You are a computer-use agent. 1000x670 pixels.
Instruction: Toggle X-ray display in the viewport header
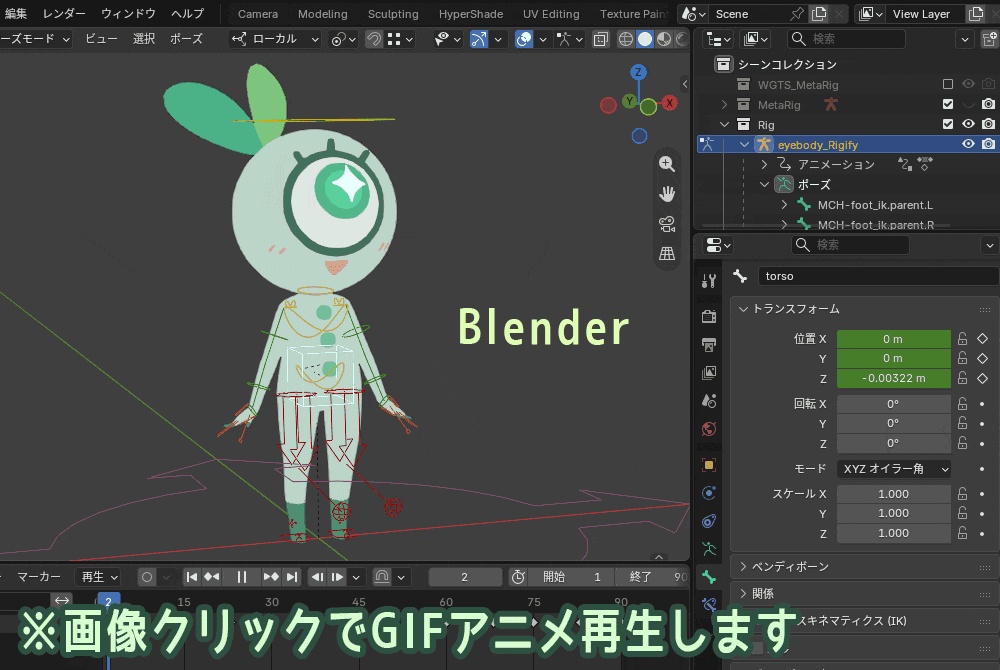(600, 39)
